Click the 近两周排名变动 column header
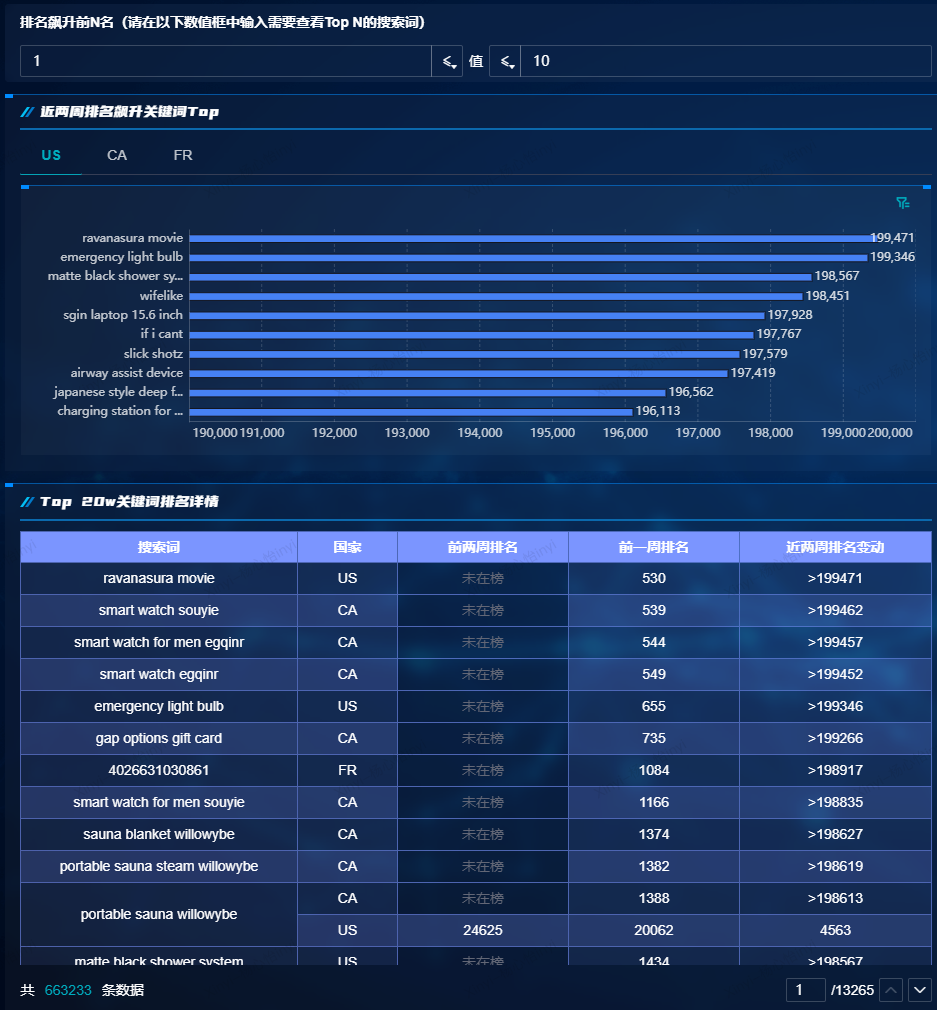The image size is (937, 1010). pyautogui.click(x=835, y=547)
